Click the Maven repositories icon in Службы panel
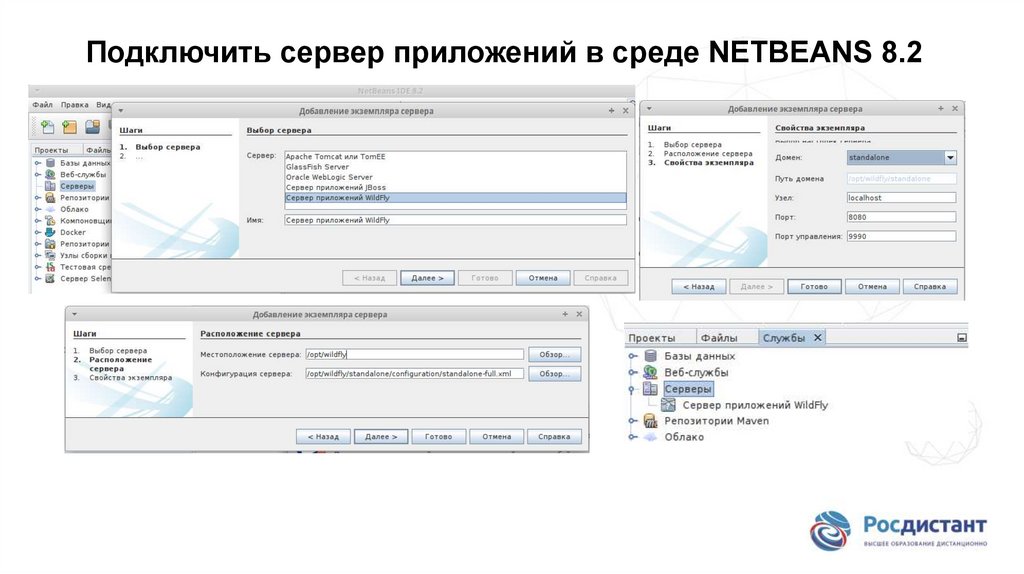This screenshot has width=1024, height=574. pos(650,421)
